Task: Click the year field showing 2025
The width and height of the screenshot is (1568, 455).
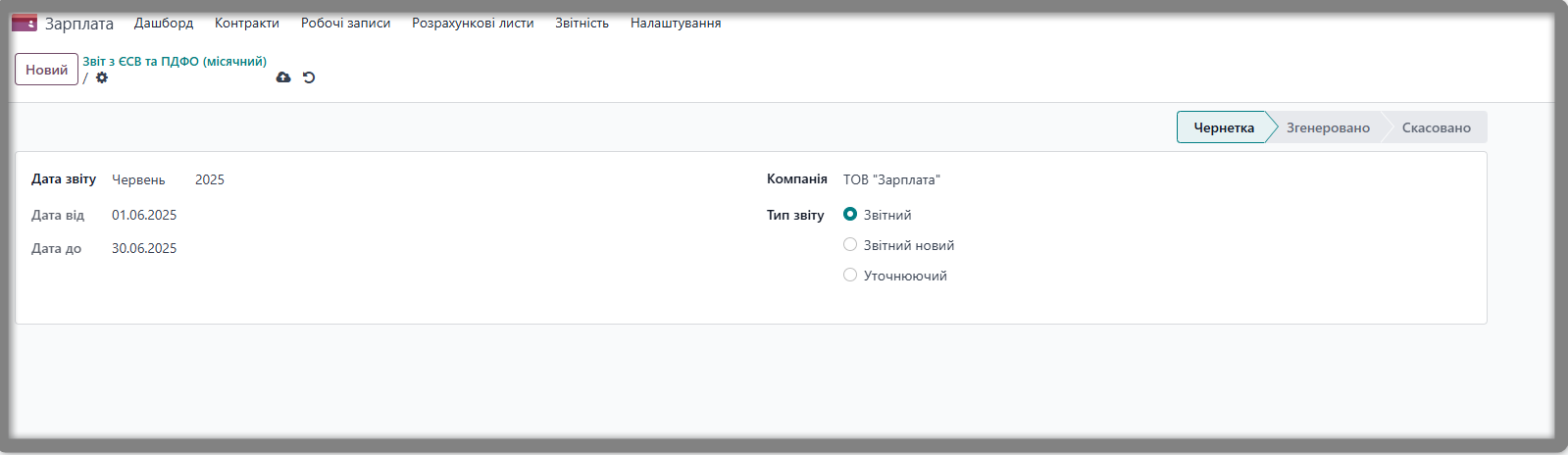Action: pyautogui.click(x=210, y=179)
